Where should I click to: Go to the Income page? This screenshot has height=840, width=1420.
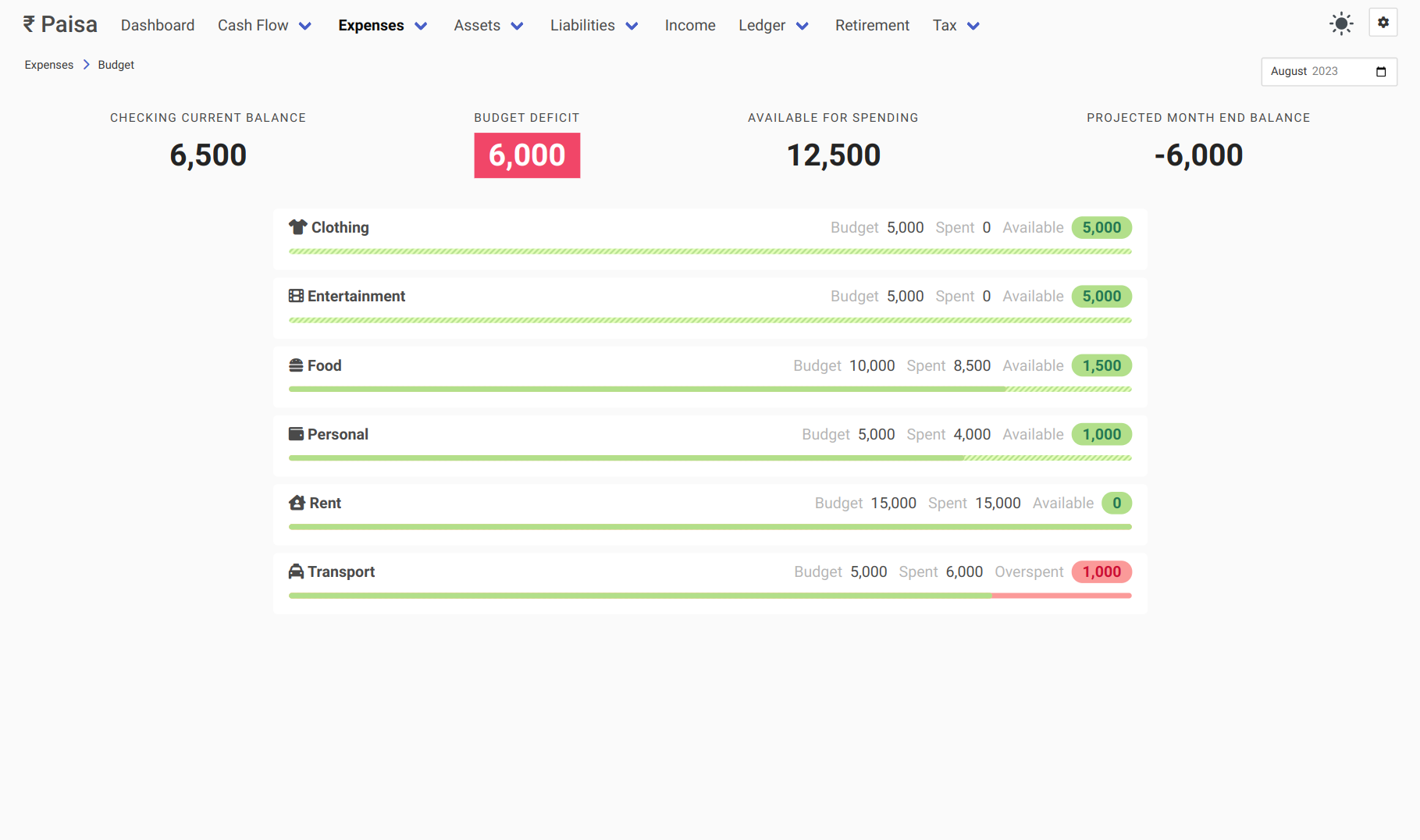690,25
